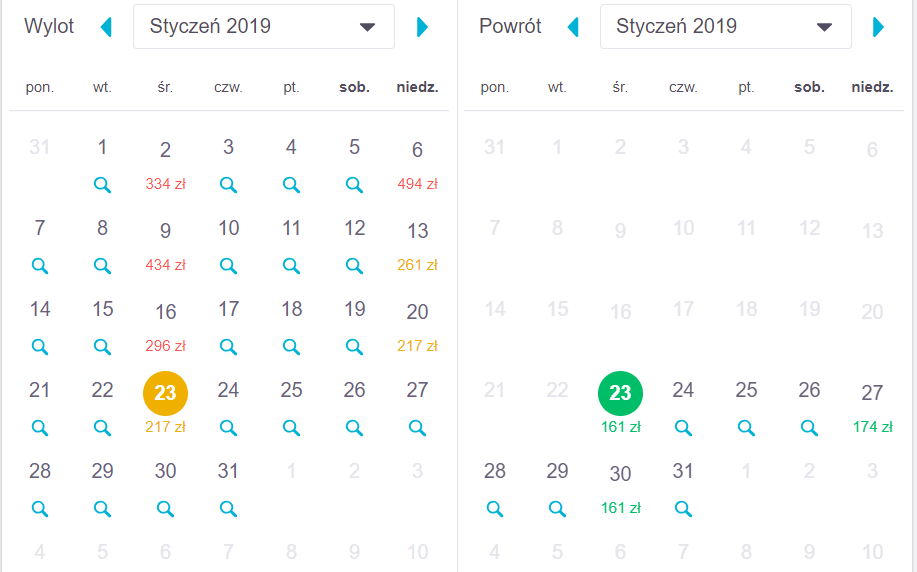917x572 pixels.
Task: Go to next month in Wylot calendar
Action: pos(422,27)
